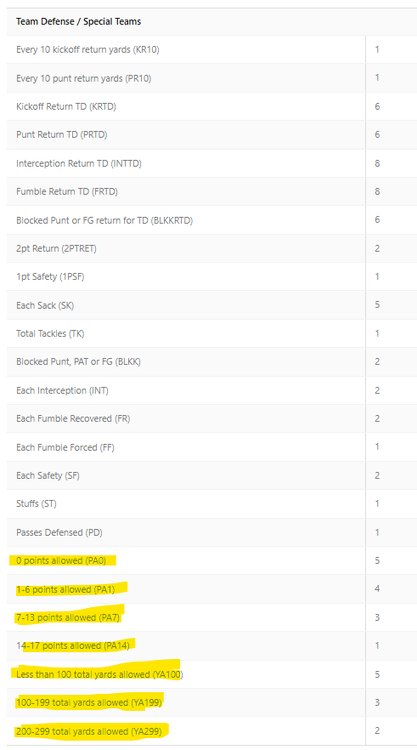The image size is (417, 750).
Task: Click highlighted 0 points allowed (PA0) row
Action: (212, 561)
